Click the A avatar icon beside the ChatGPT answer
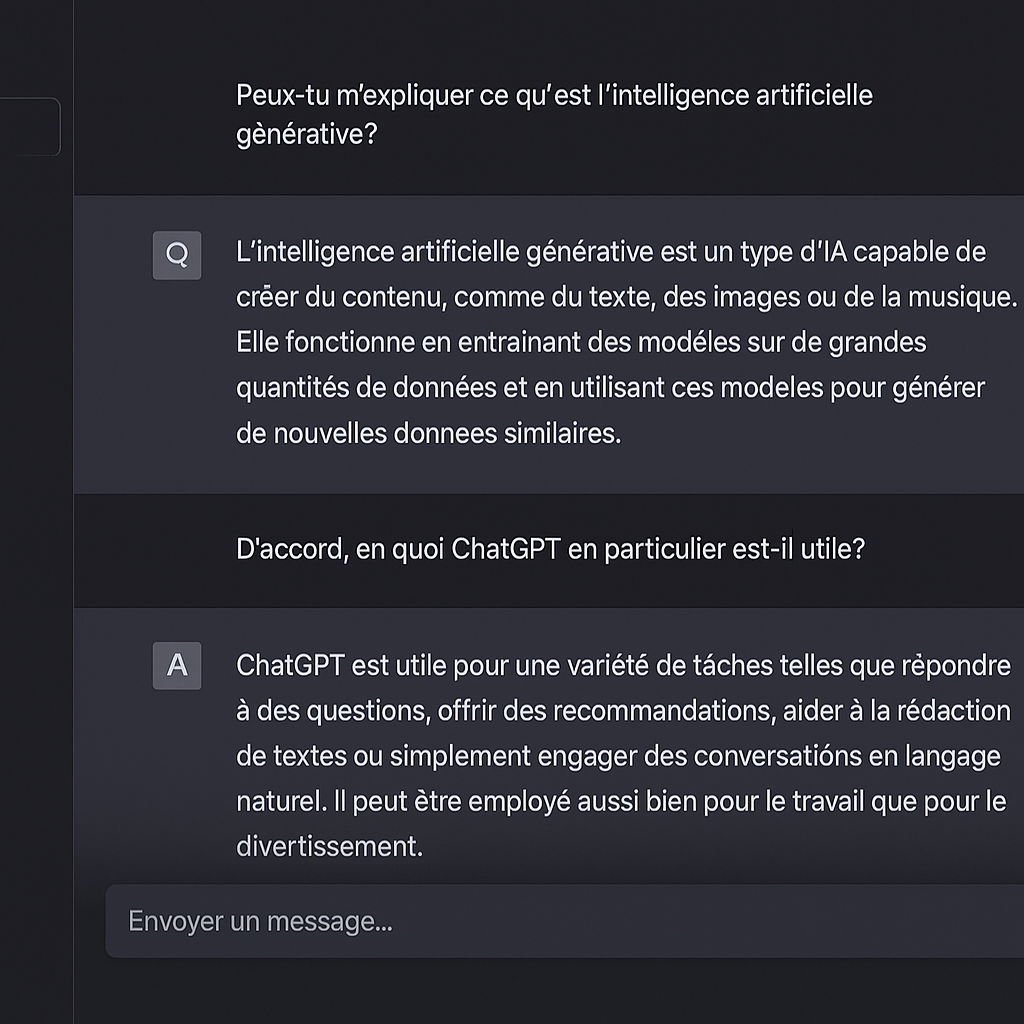This screenshot has height=1024, width=1024. point(176,666)
